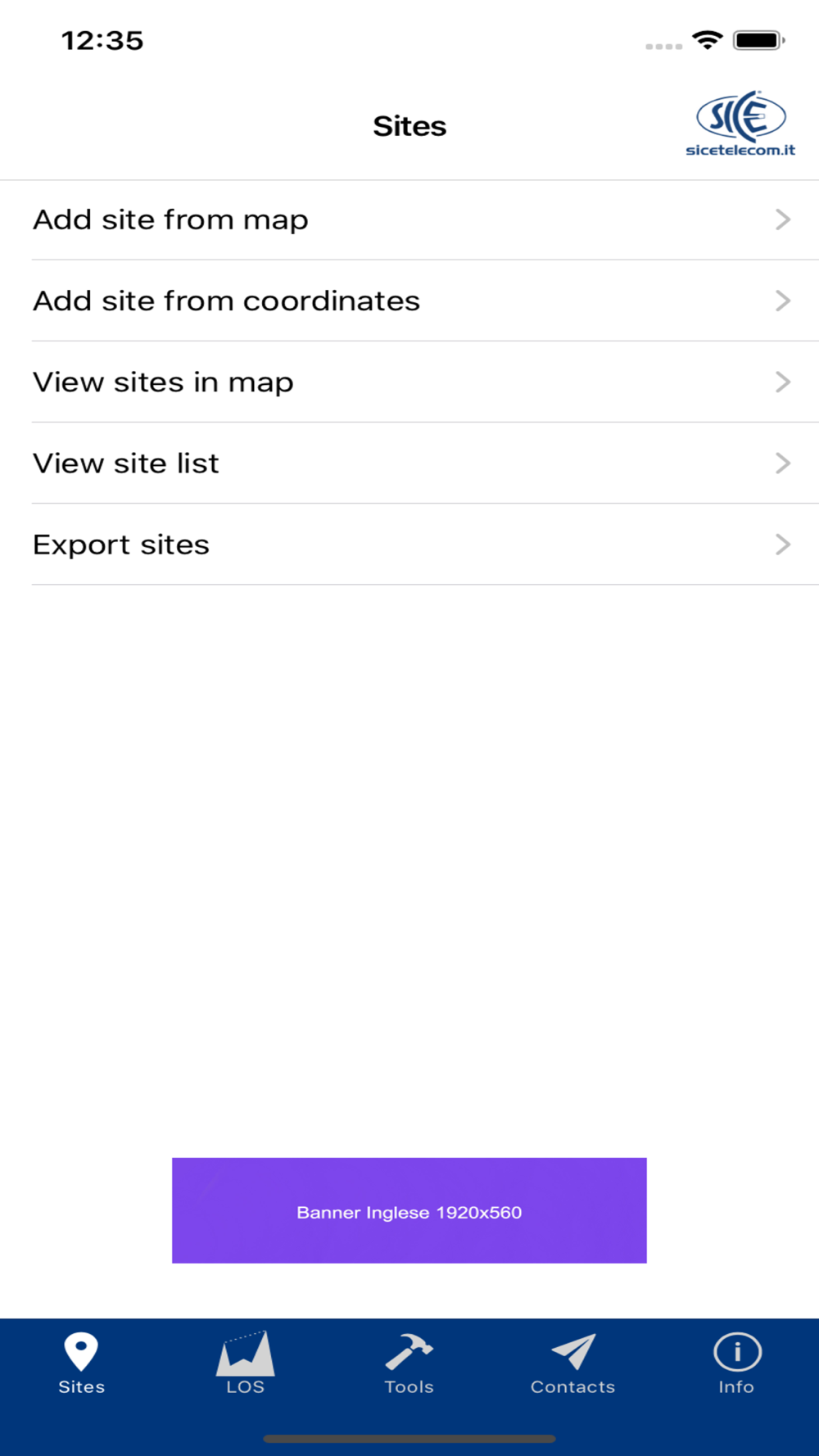The height and width of the screenshot is (1456, 819).
Task: Click the sicetelecom.it logo
Action: click(x=740, y=124)
